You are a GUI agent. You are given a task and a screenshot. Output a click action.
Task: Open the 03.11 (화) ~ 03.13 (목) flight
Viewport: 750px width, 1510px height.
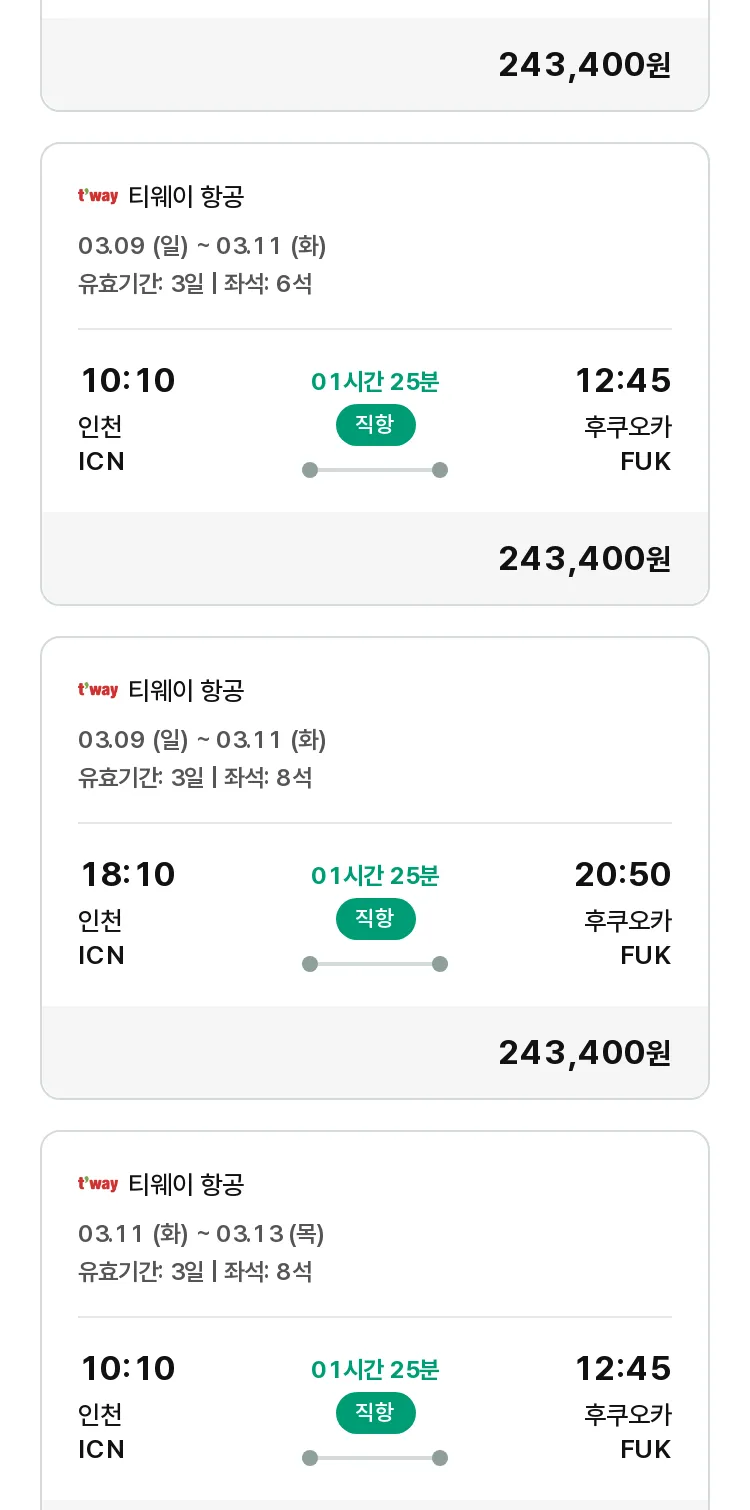click(x=375, y=1320)
